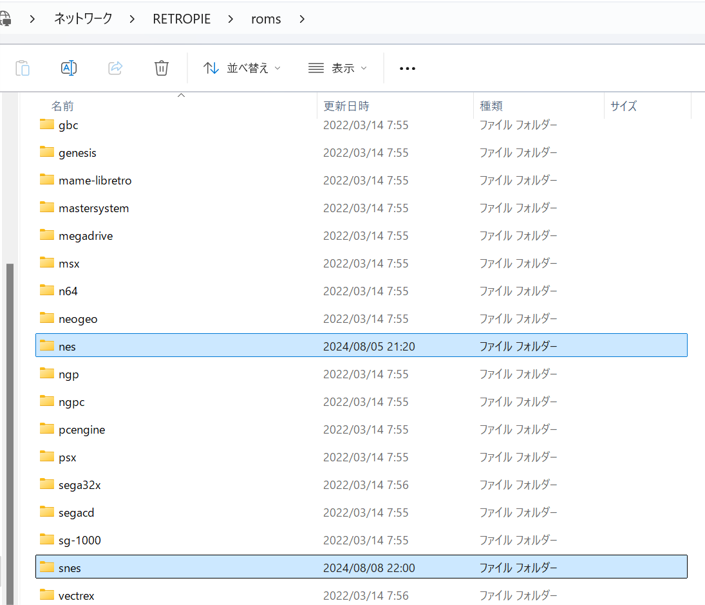Image resolution: width=705 pixels, height=605 pixels.
Task: Select the segacd folder icon
Action: tap(47, 512)
